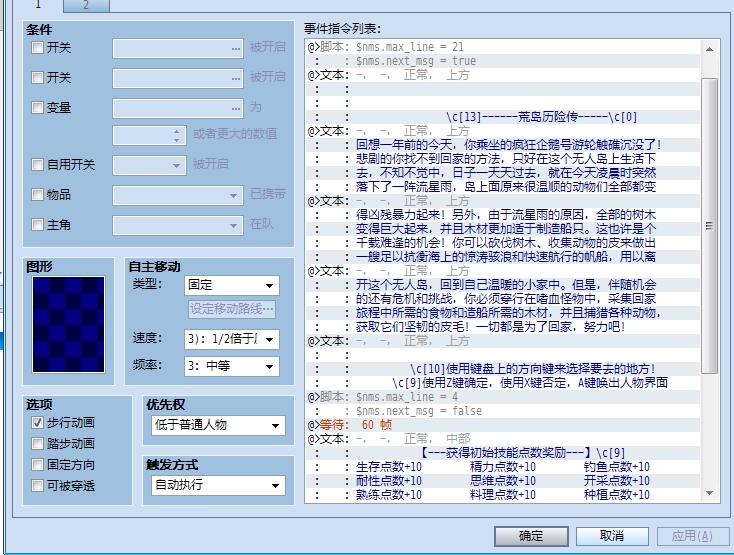Uncheck the 步行动画 option
Image resolution: width=734 pixels, height=555 pixels.
[x=37, y=423]
